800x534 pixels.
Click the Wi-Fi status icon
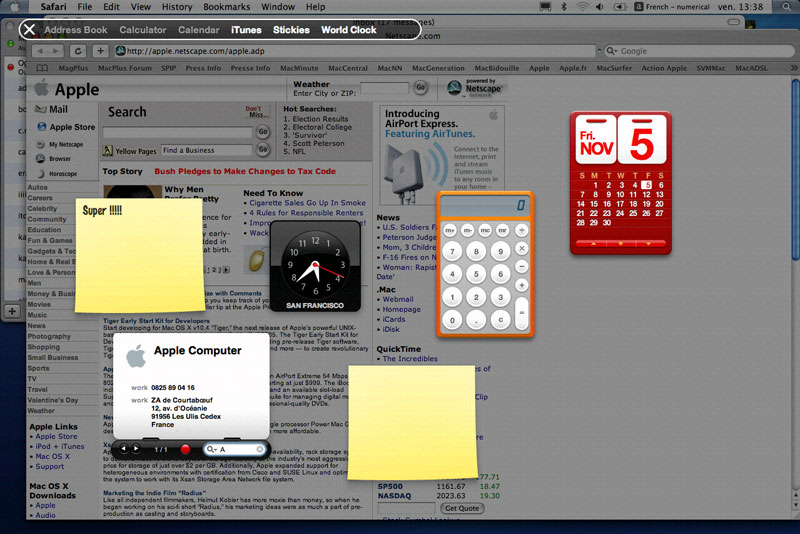coord(582,7)
